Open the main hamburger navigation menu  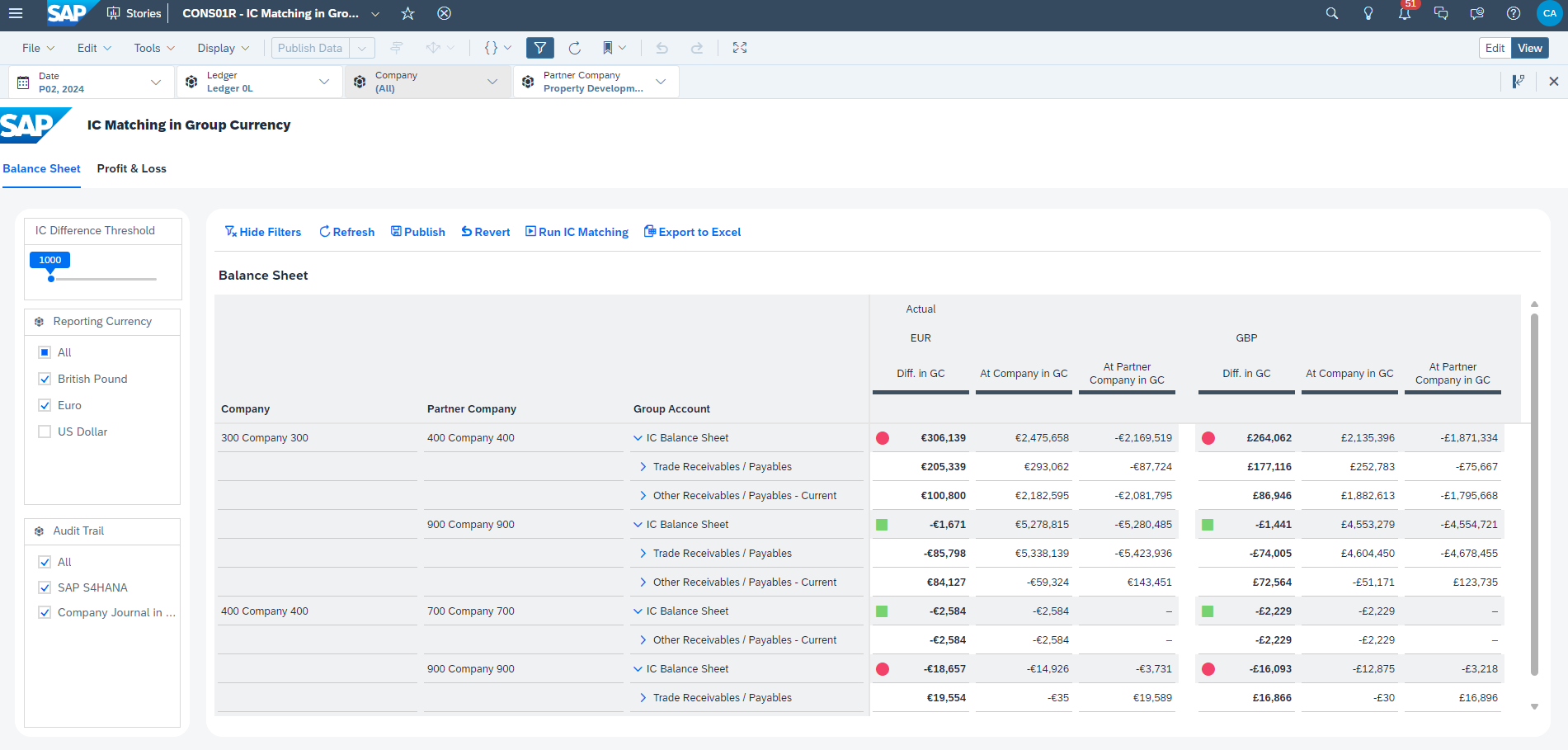[15, 13]
